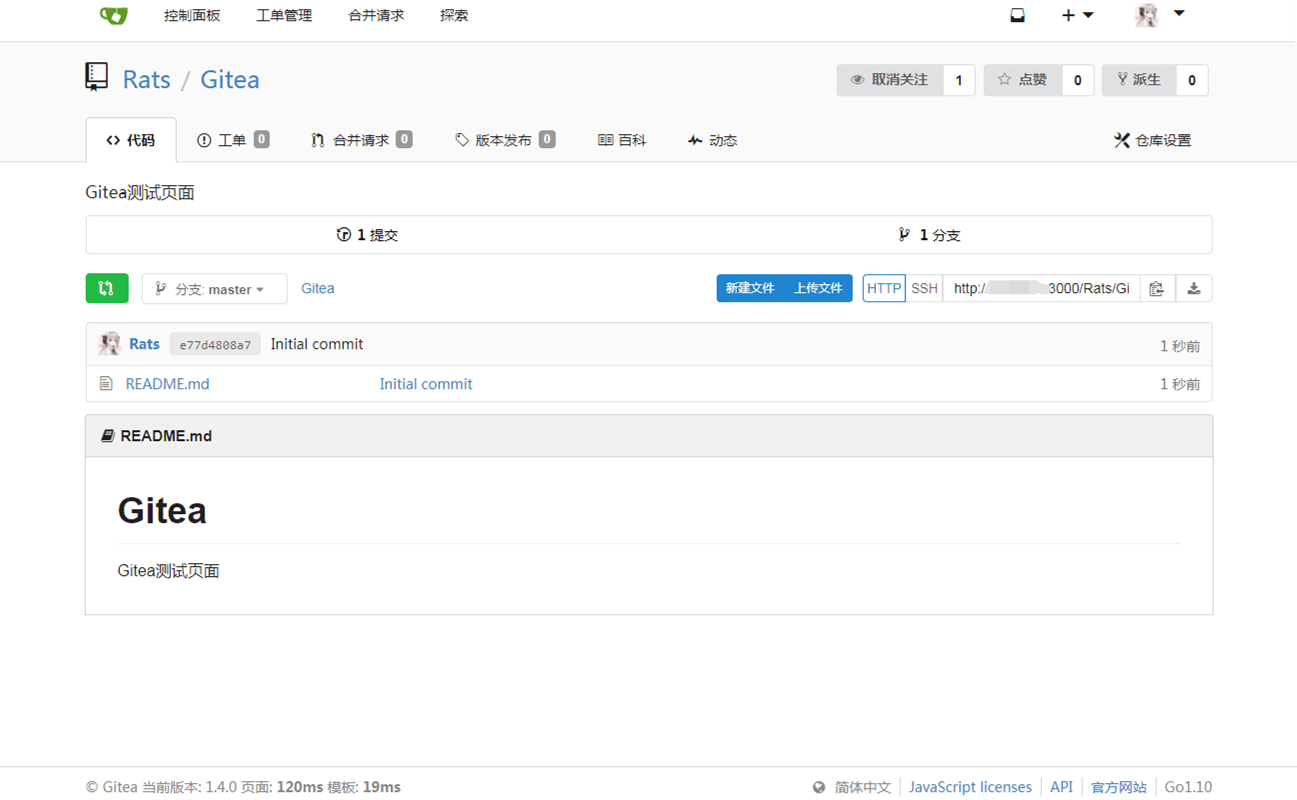This screenshot has height=800, width=1297.
Task: Switch to the 百科 wiki tab
Action: pyautogui.click(x=622, y=140)
